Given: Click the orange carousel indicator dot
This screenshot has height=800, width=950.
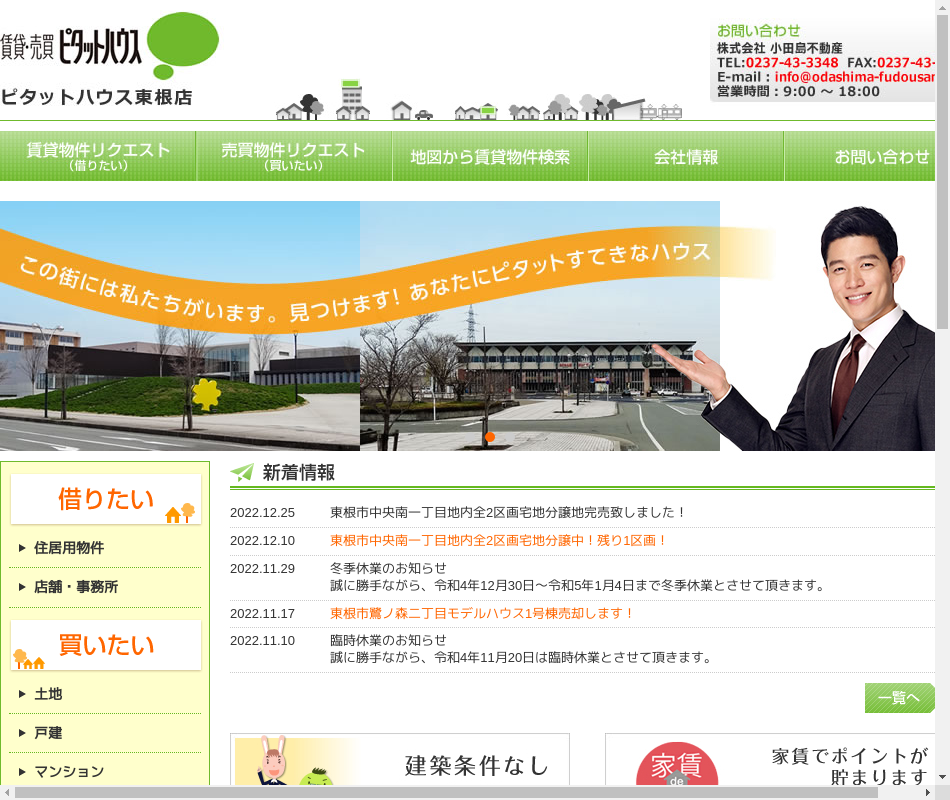Looking at the screenshot, I should coord(490,437).
